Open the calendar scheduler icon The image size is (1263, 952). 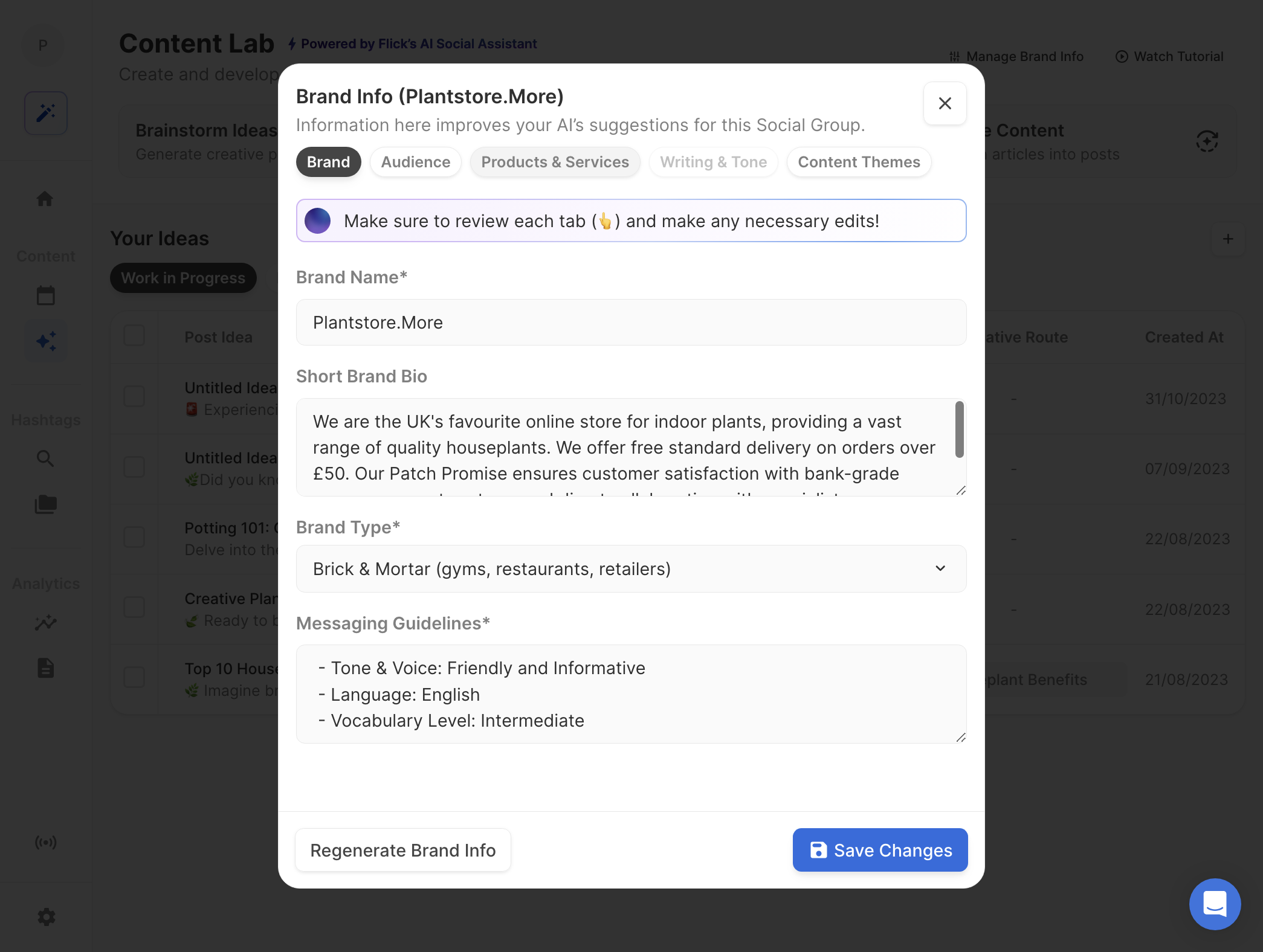pos(46,295)
